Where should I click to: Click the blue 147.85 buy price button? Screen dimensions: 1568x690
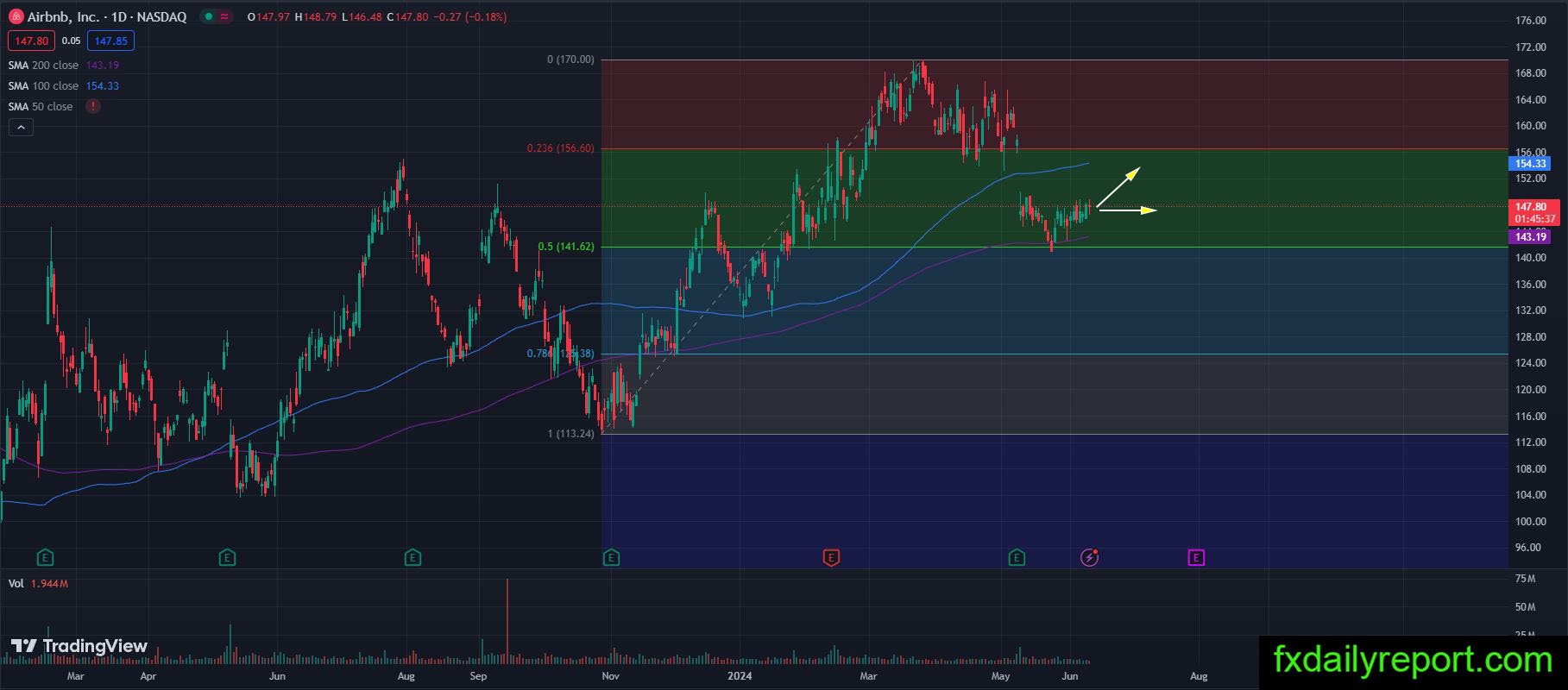point(110,41)
